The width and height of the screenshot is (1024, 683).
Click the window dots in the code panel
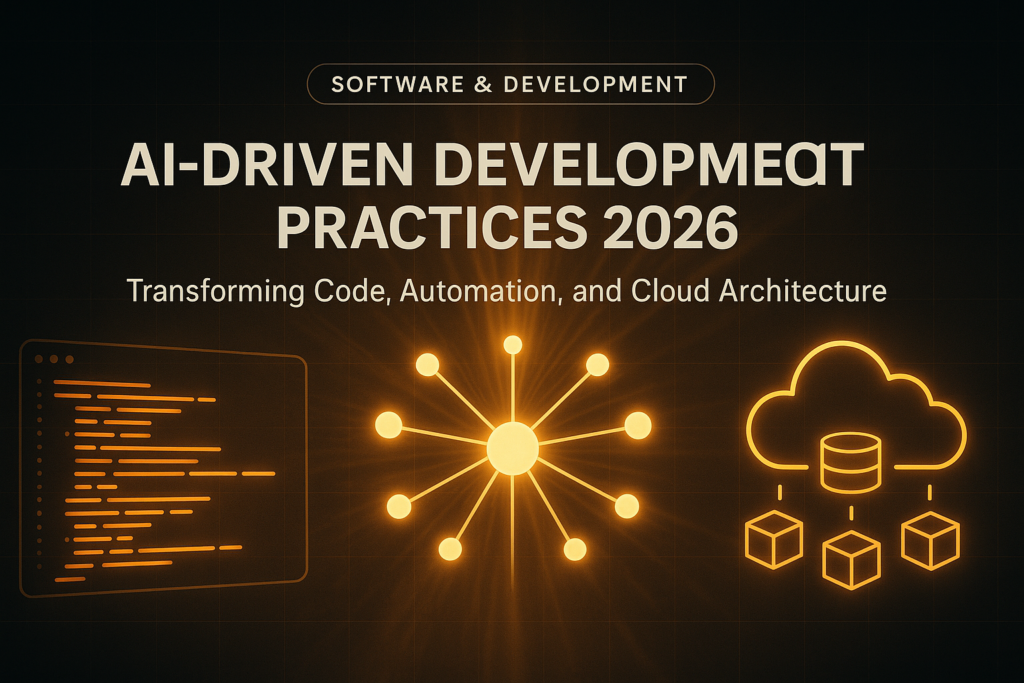click(54, 359)
